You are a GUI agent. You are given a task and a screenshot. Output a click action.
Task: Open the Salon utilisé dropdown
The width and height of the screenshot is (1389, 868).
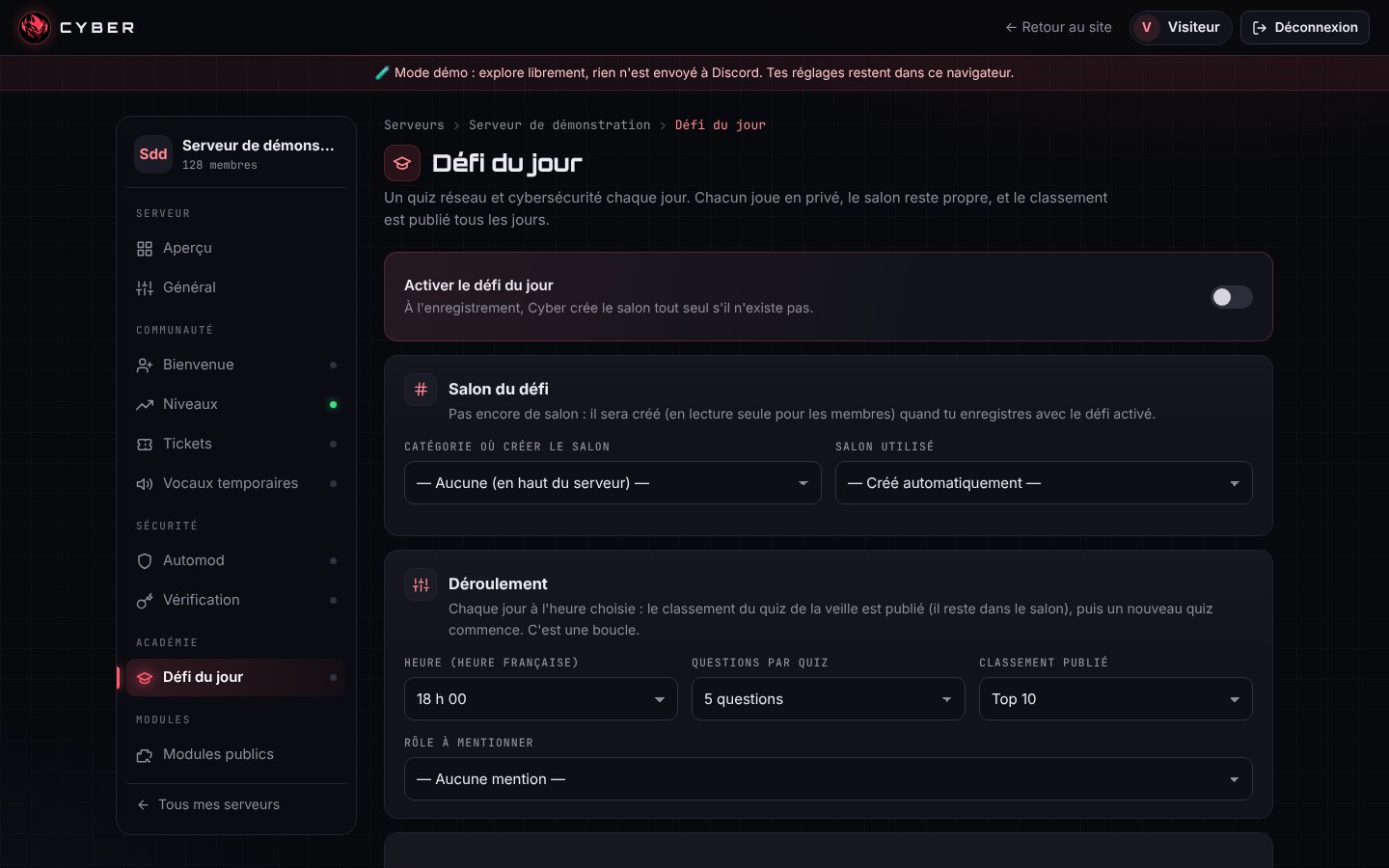[1044, 483]
